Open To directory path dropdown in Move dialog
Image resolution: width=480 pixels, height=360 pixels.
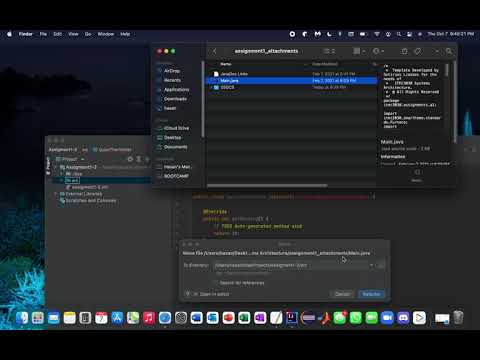click(x=371, y=266)
